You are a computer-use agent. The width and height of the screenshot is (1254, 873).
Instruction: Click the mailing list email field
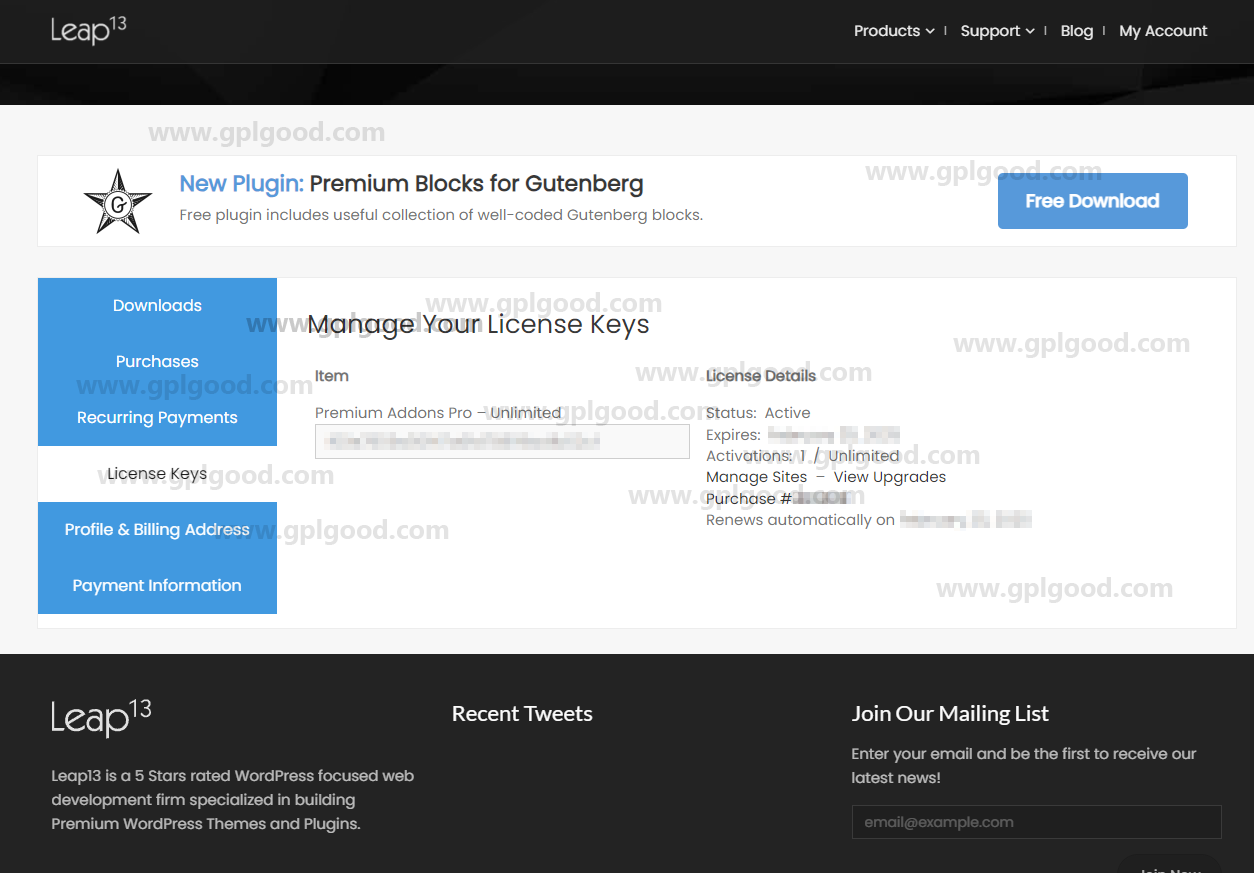pos(1036,822)
